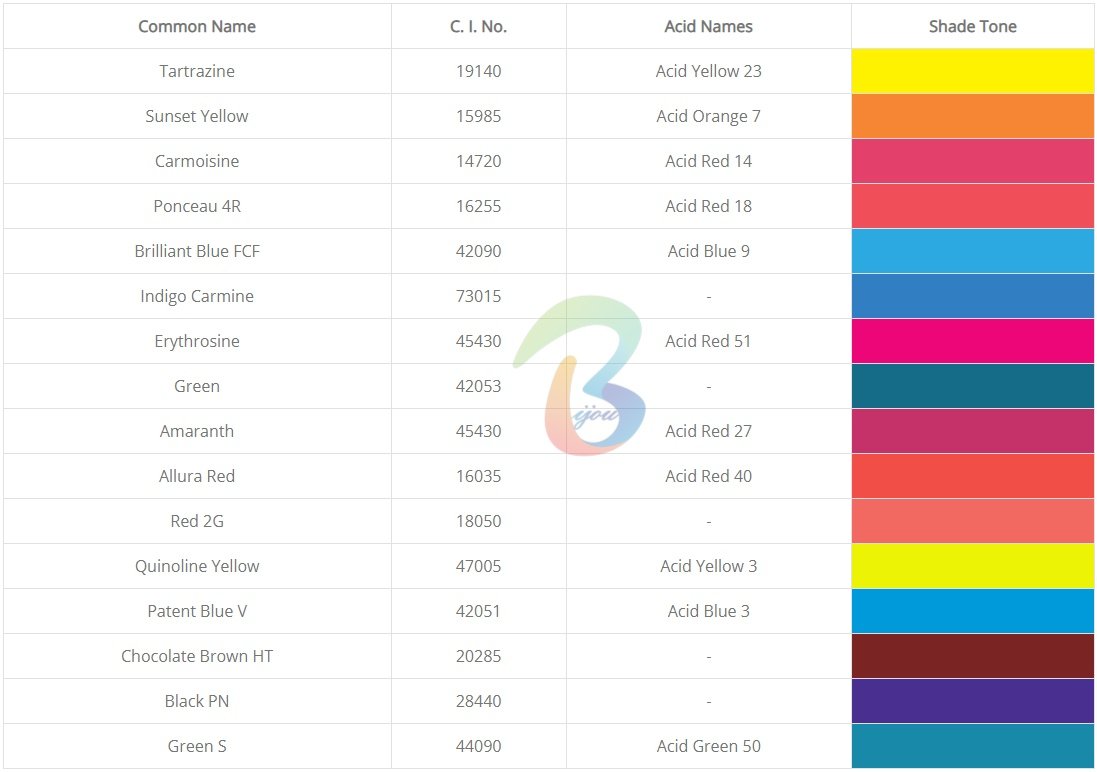Select the C.I. number 44090
This screenshot has height=772, width=1097.
pos(479,746)
